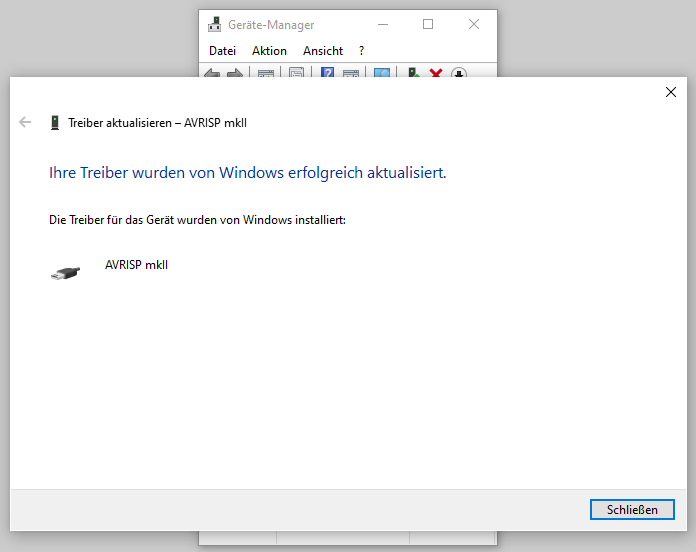The width and height of the screenshot is (696, 552).
Task: Click the disable device down-arrow toolbar icon
Action: coord(459,73)
